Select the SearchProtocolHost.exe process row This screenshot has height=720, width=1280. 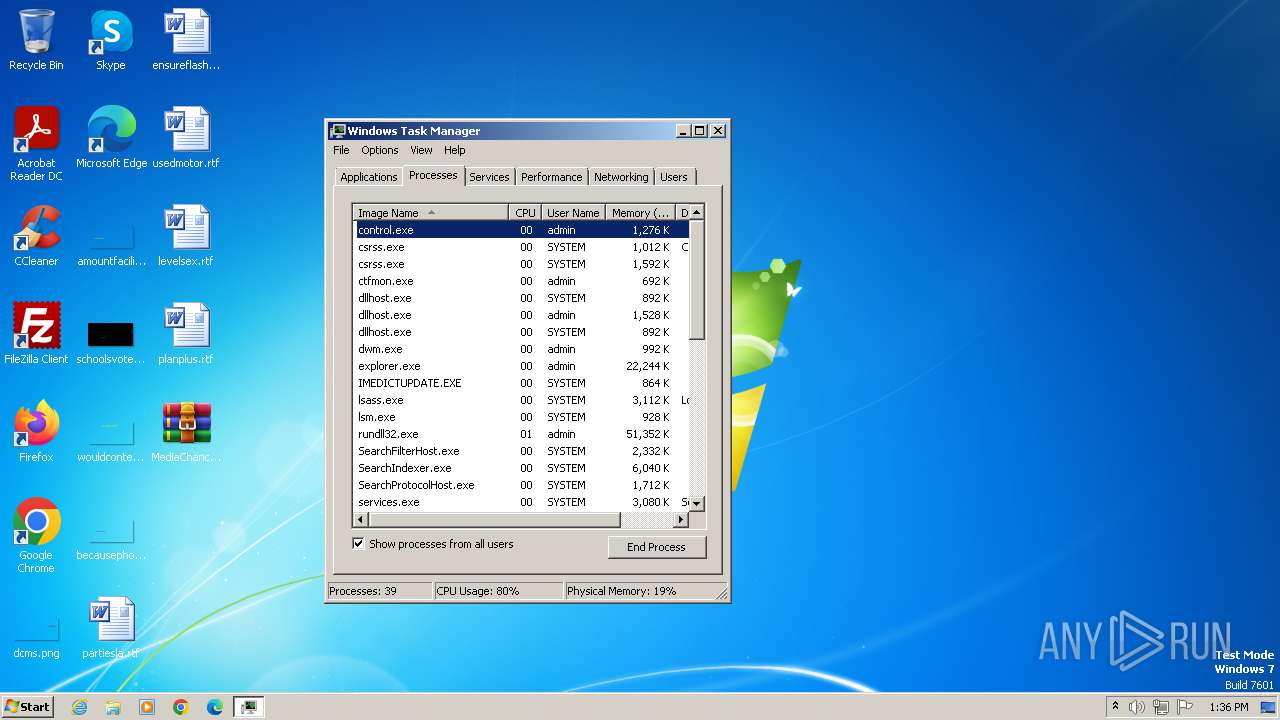point(521,485)
